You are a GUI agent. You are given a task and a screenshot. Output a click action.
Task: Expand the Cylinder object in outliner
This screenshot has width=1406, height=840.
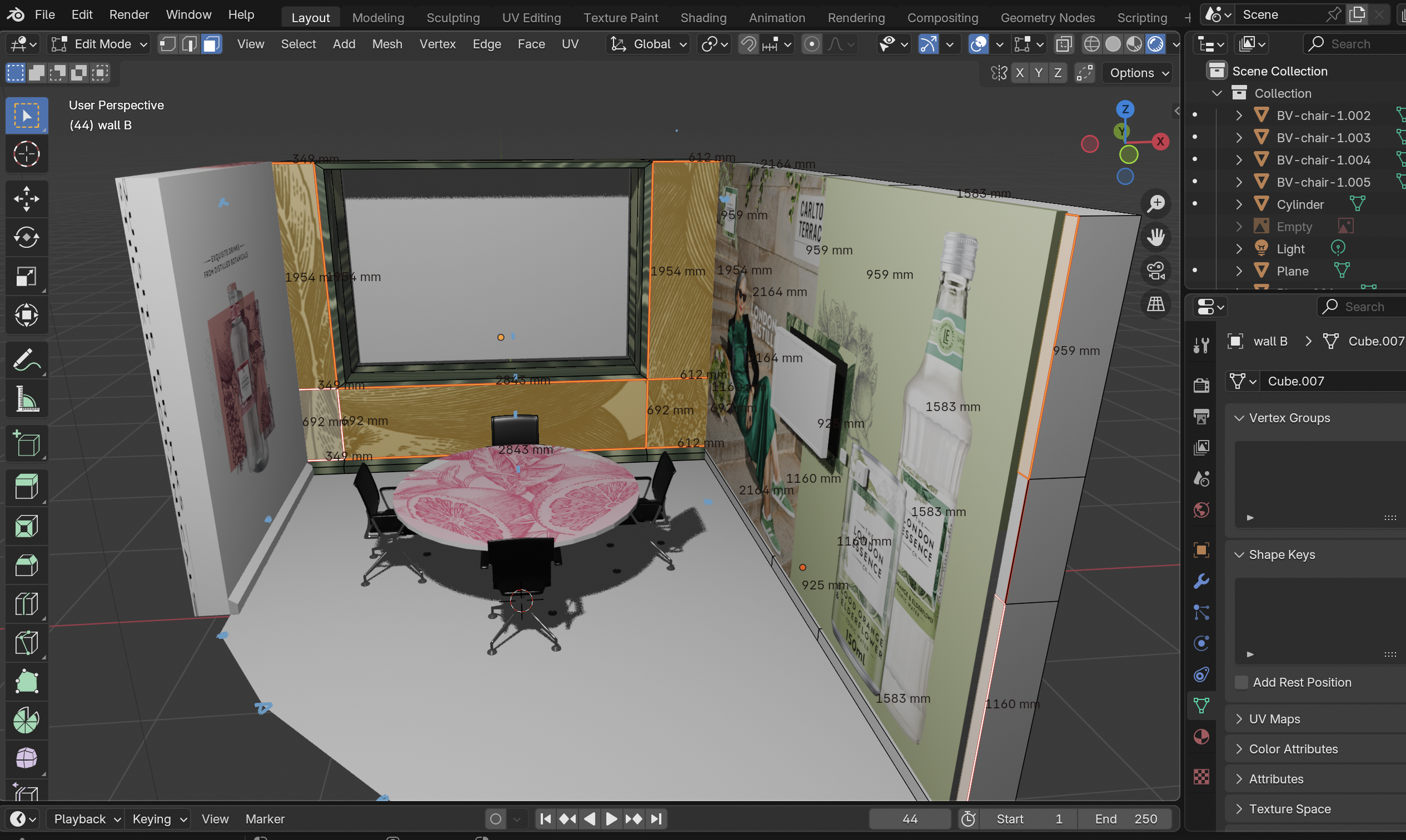pyautogui.click(x=1238, y=204)
